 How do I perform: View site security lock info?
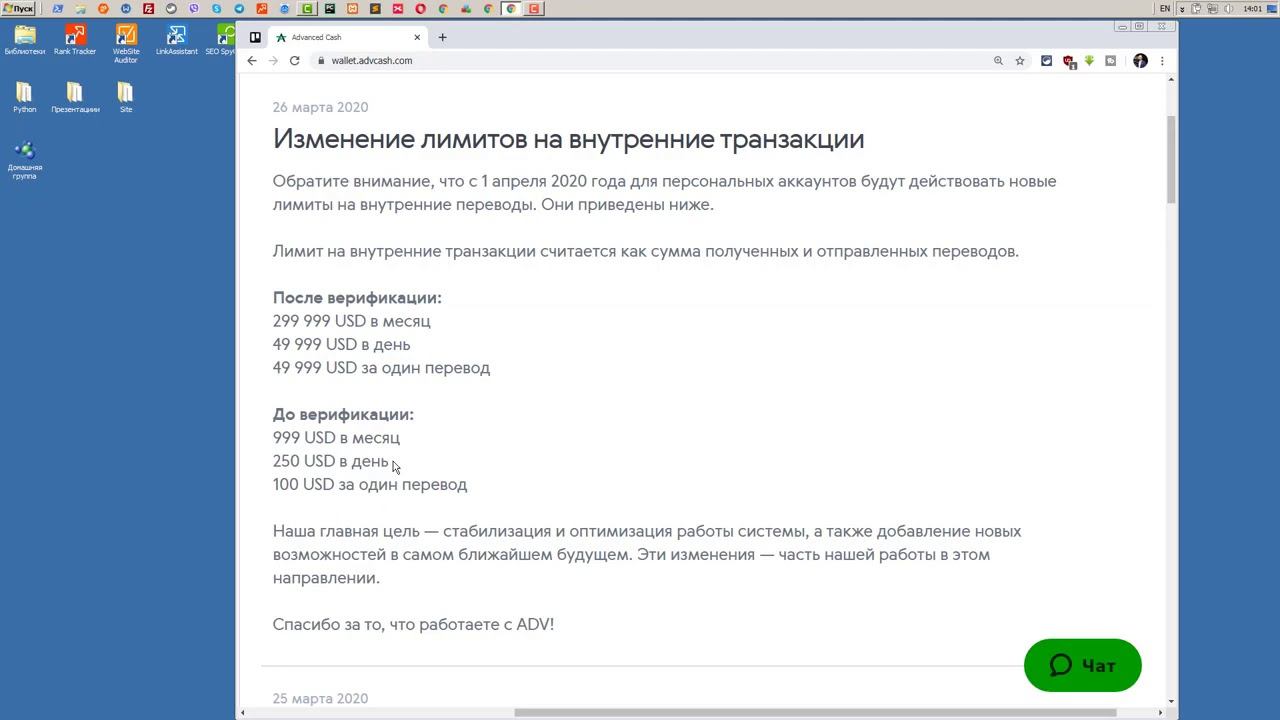click(x=320, y=61)
